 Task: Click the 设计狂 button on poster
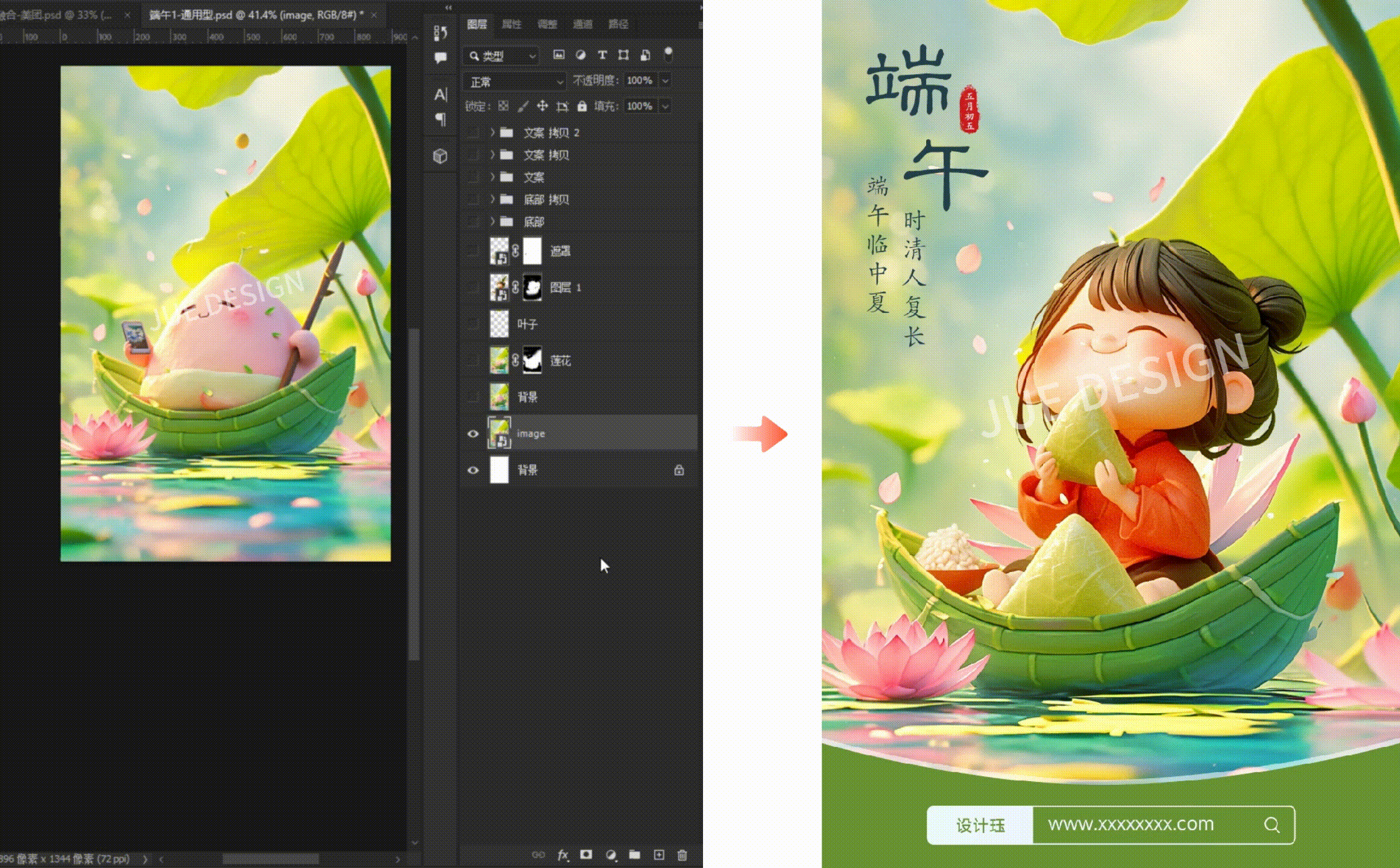click(980, 825)
